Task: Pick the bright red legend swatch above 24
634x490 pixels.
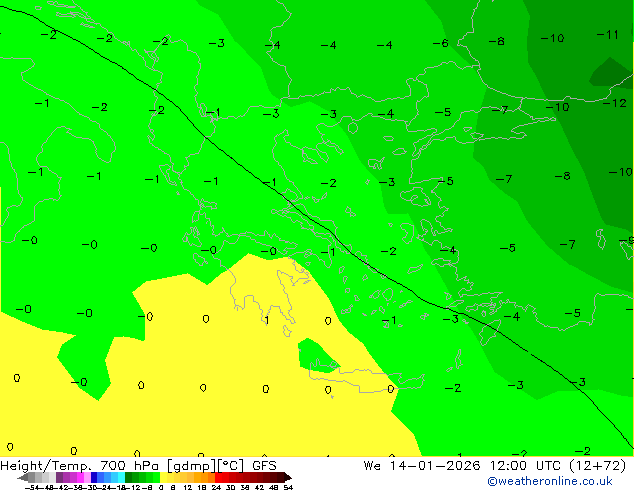Action: [x=218, y=477]
